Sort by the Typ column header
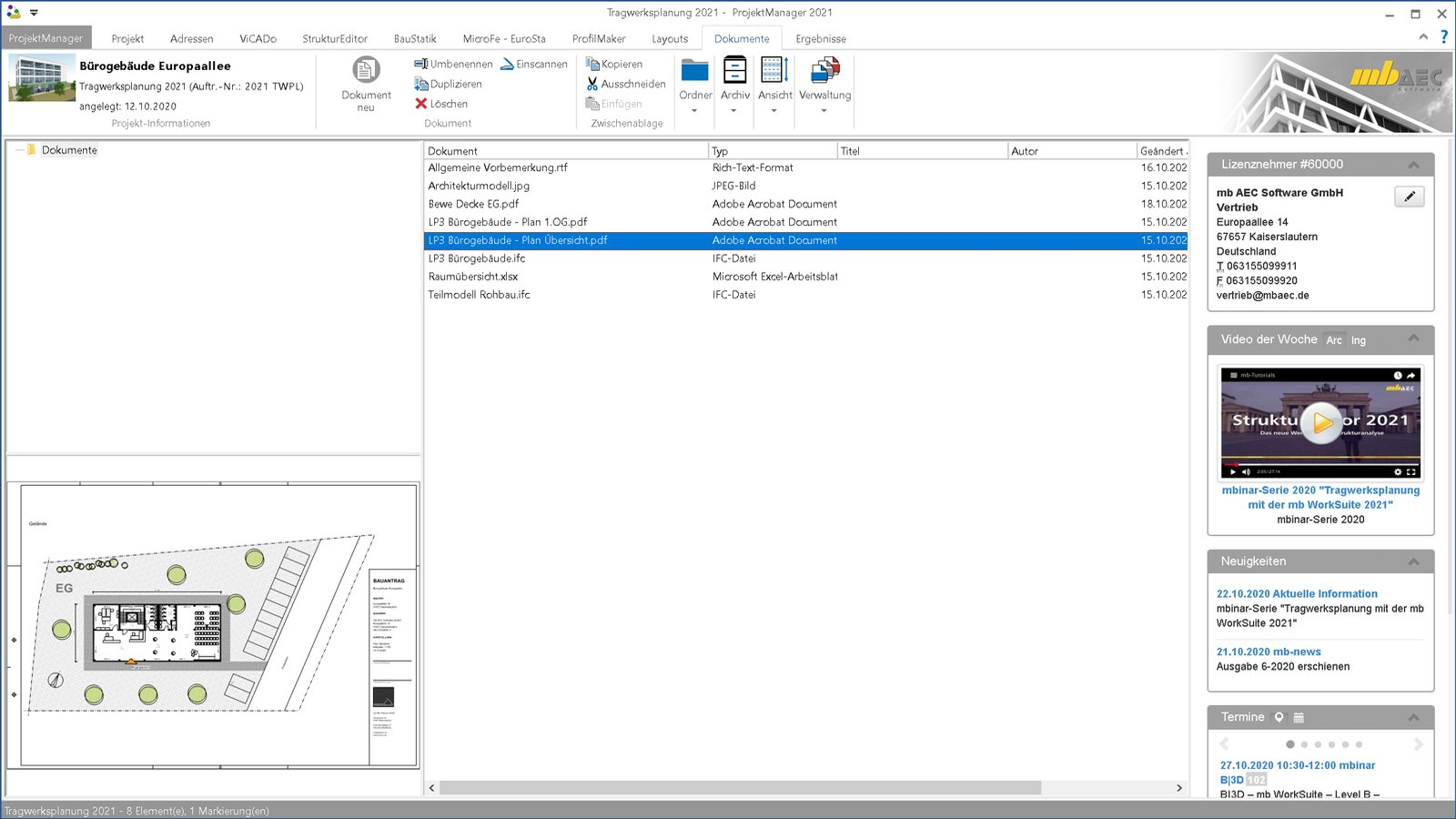The height and width of the screenshot is (819, 1456). point(773,151)
